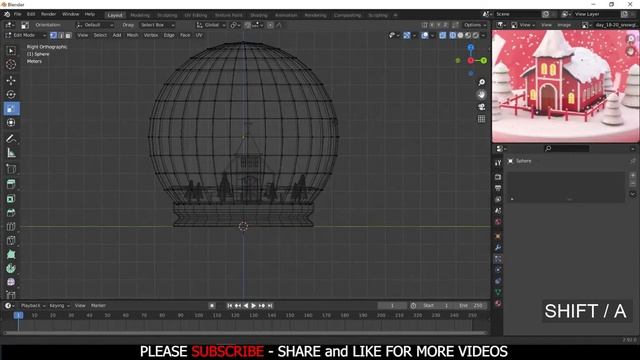Open the Global transform orientation dropdown
Viewport: 640px width, 360px height.
pos(211,25)
